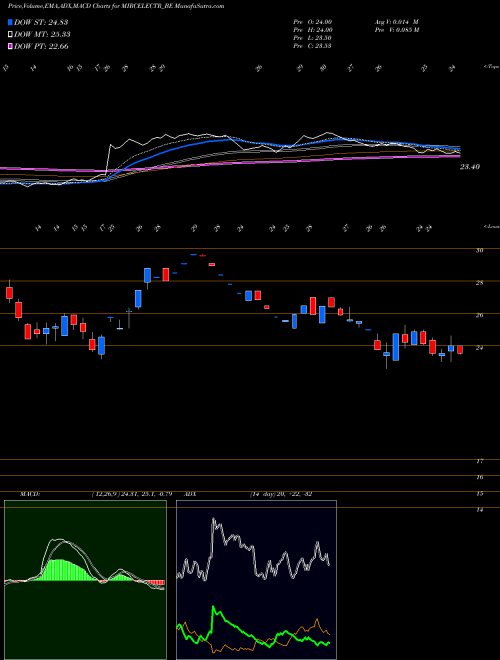Click the 14 price axis label

479,510
